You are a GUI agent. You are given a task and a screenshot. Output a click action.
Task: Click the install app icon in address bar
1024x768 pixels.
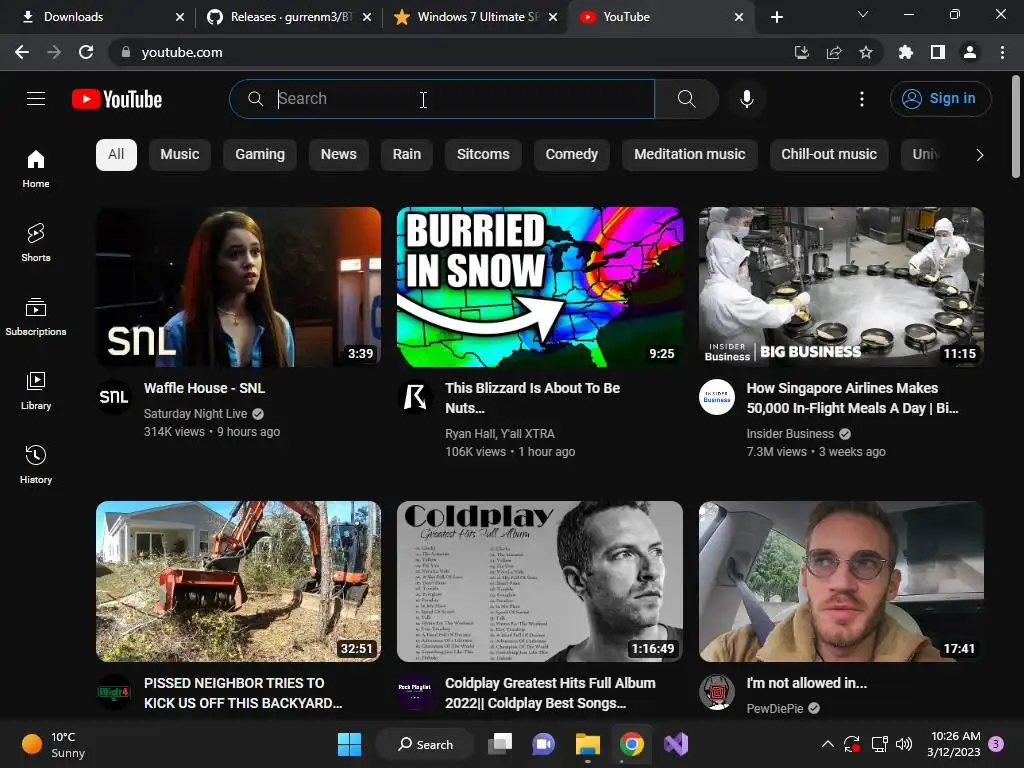point(802,52)
